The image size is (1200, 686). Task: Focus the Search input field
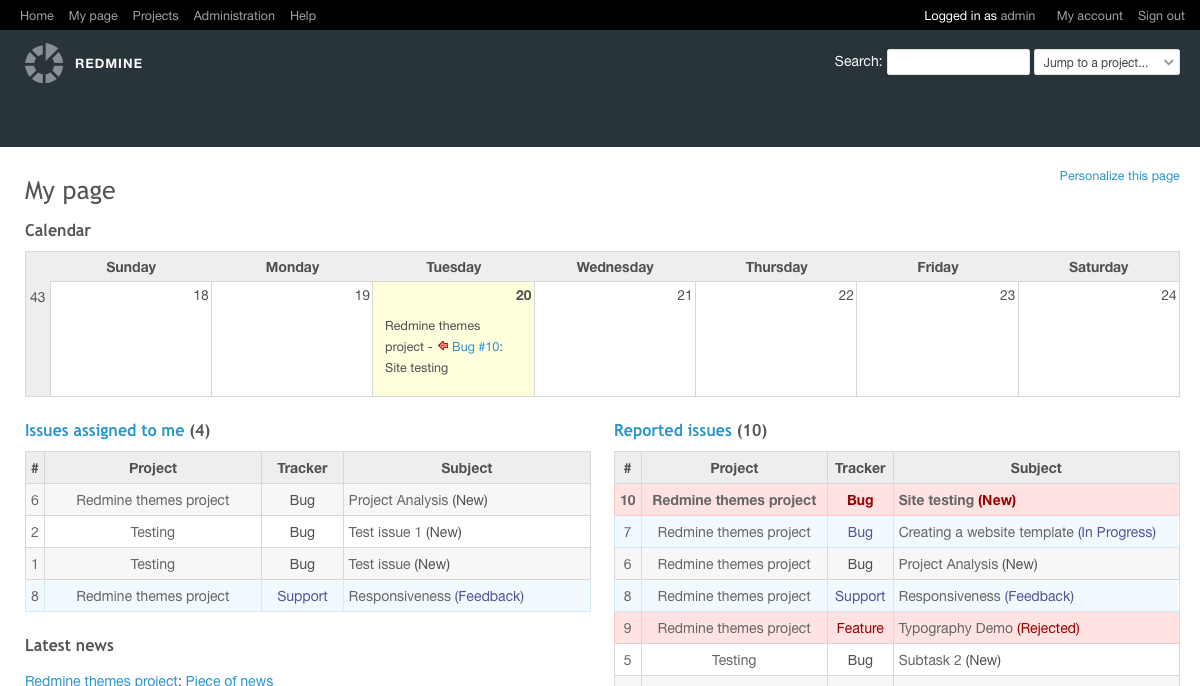[958, 62]
